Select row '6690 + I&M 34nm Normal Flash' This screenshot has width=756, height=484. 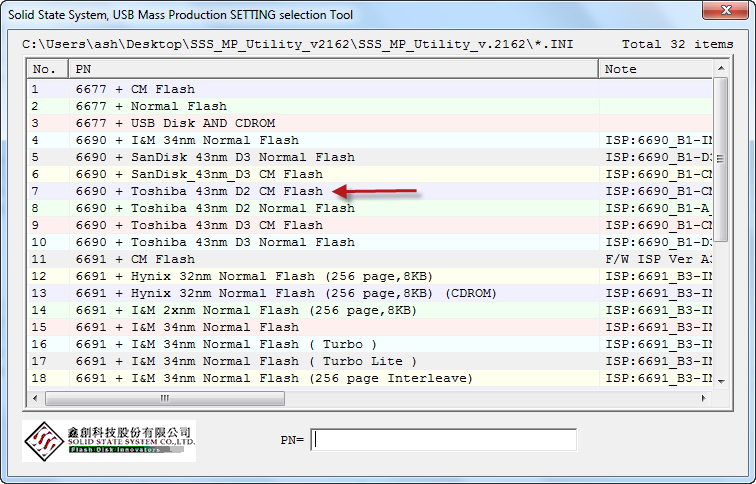click(370, 140)
